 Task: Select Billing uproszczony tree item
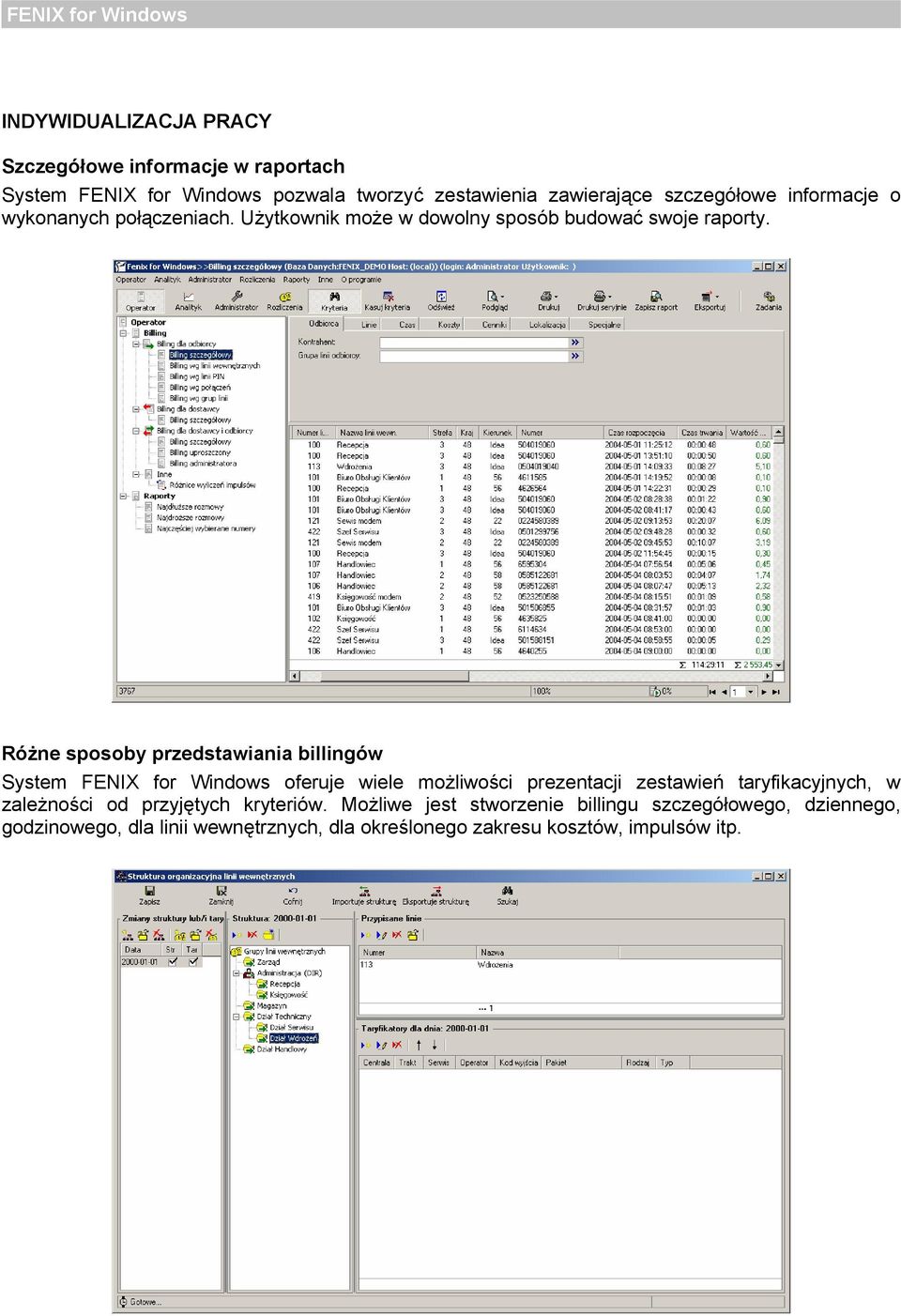click(x=200, y=452)
